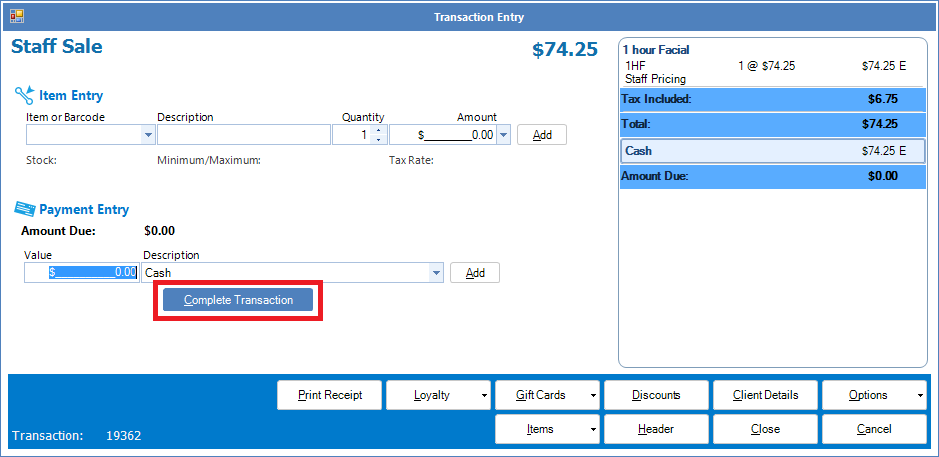Open Client Details
The width and height of the screenshot is (939, 457).
click(x=765, y=395)
